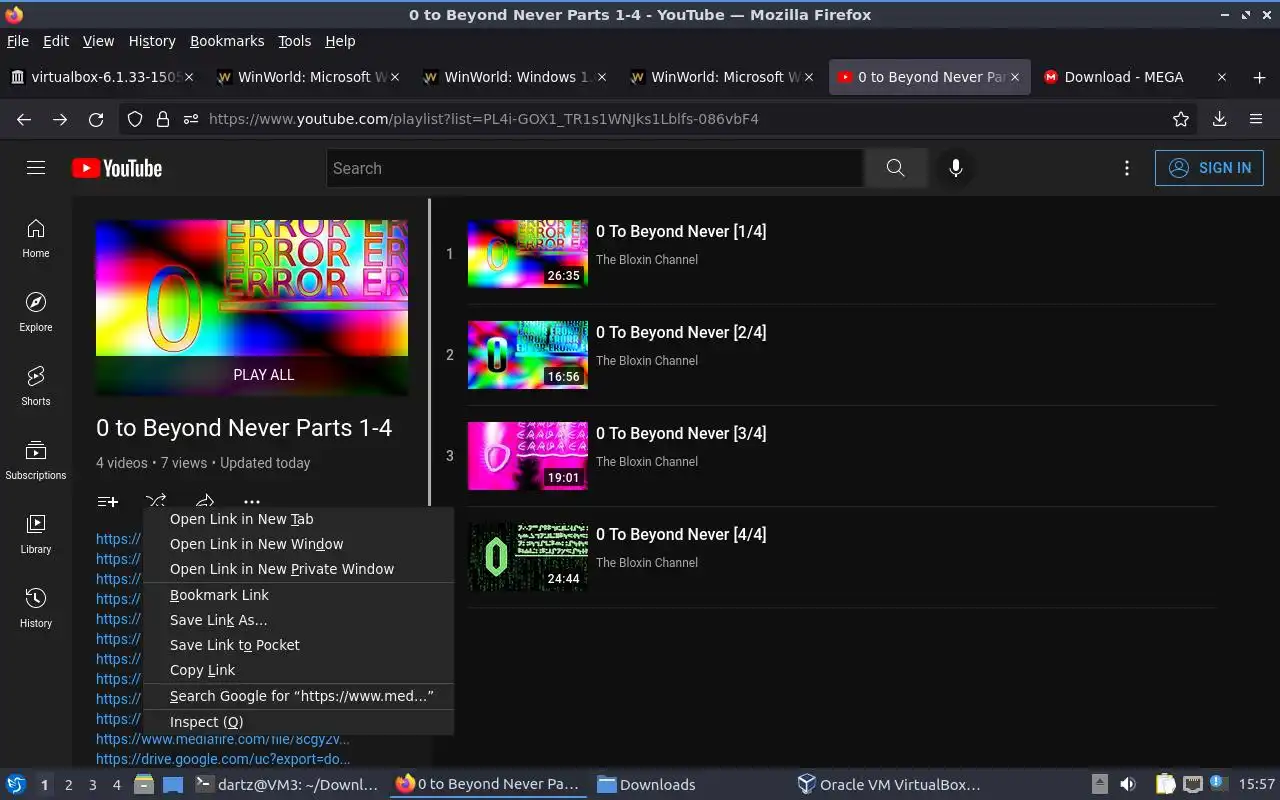Image resolution: width=1280 pixels, height=800 pixels.
Task: Open the Edit menu
Action: click(x=56, y=41)
